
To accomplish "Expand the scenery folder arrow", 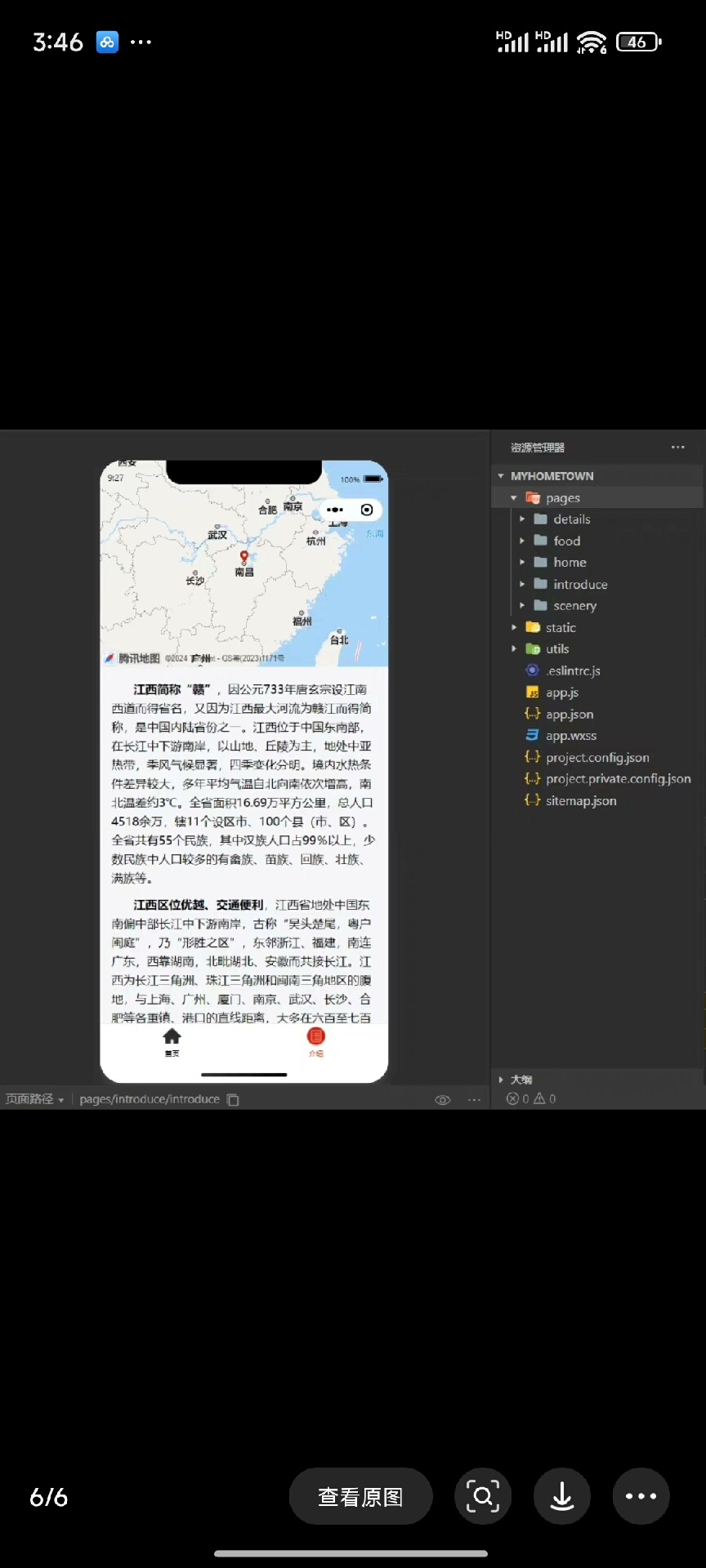I will click(522, 605).
